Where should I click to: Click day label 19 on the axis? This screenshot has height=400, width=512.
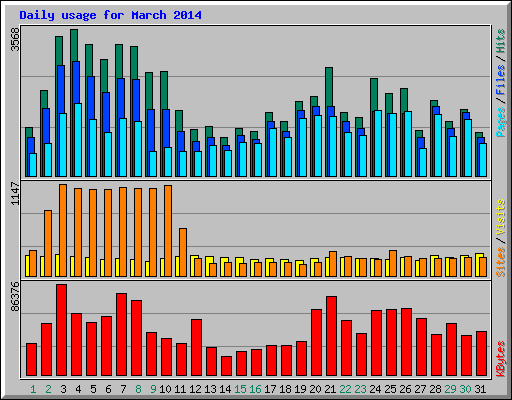point(300,389)
